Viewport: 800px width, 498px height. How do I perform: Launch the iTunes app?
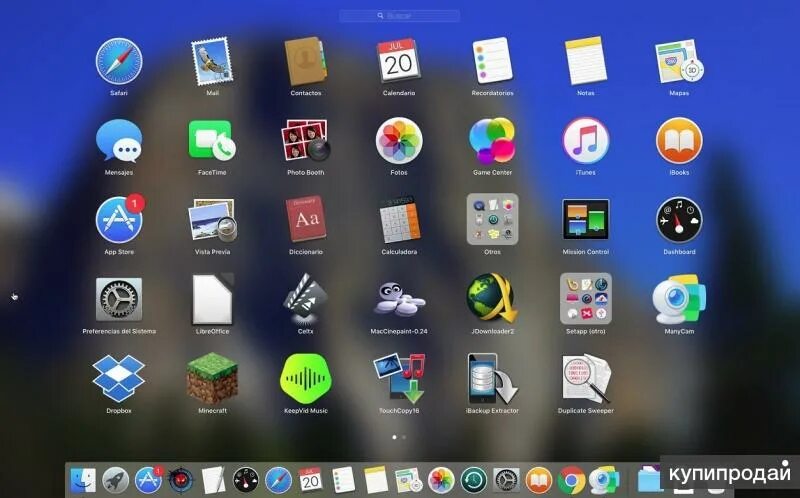[586, 141]
